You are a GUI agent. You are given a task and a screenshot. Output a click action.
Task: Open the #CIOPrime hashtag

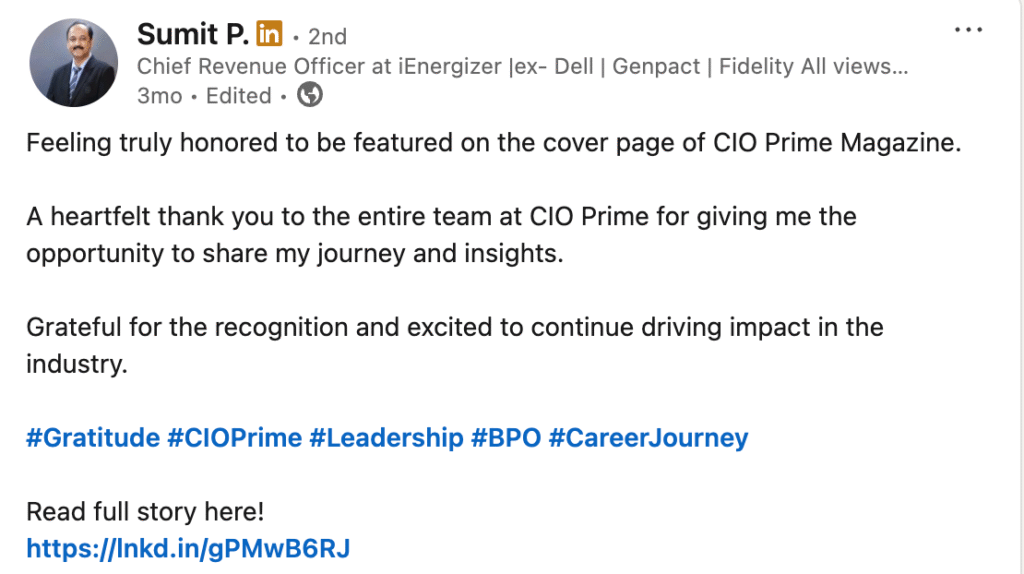pos(234,438)
